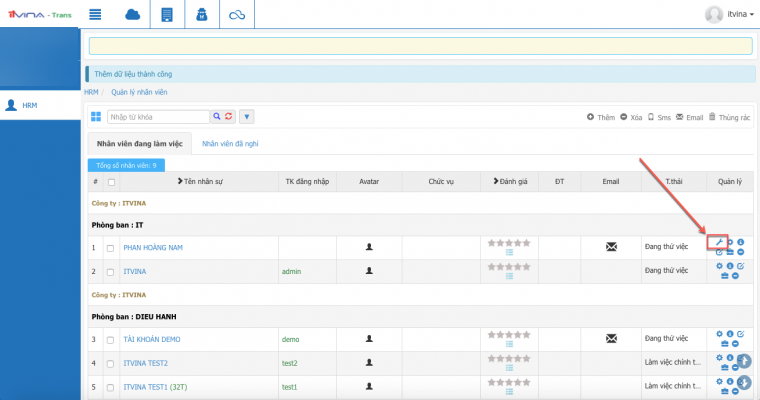The image size is (760, 400).
Task: Tick the checkbox for Phan Hoàng Nam
Action: click(111, 247)
